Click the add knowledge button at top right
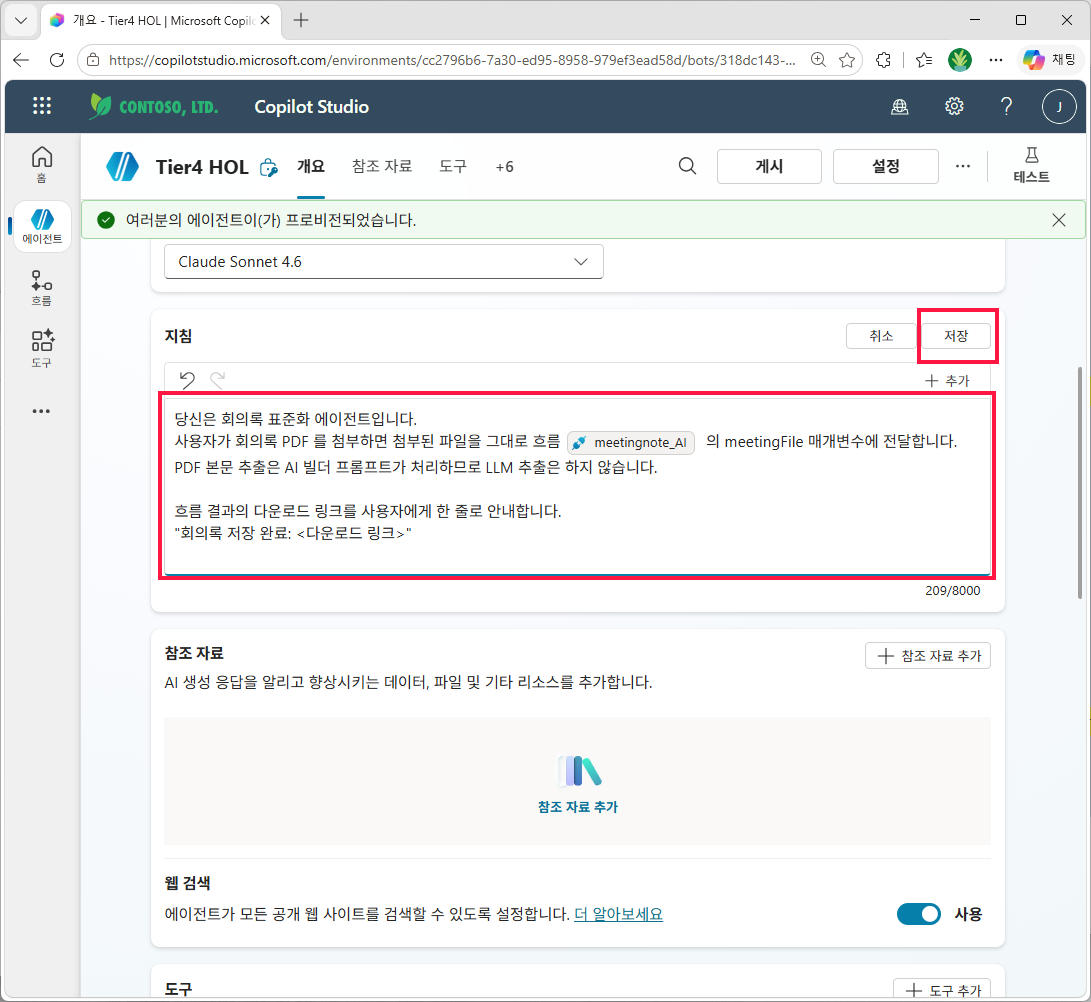Image resolution: width=1091 pixels, height=1002 pixels. (927, 655)
